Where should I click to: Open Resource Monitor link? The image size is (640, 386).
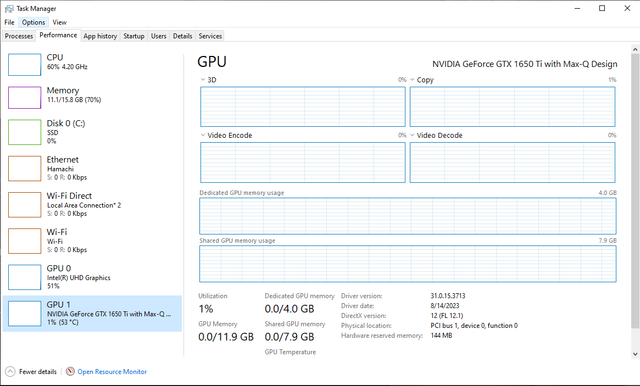(x=112, y=372)
